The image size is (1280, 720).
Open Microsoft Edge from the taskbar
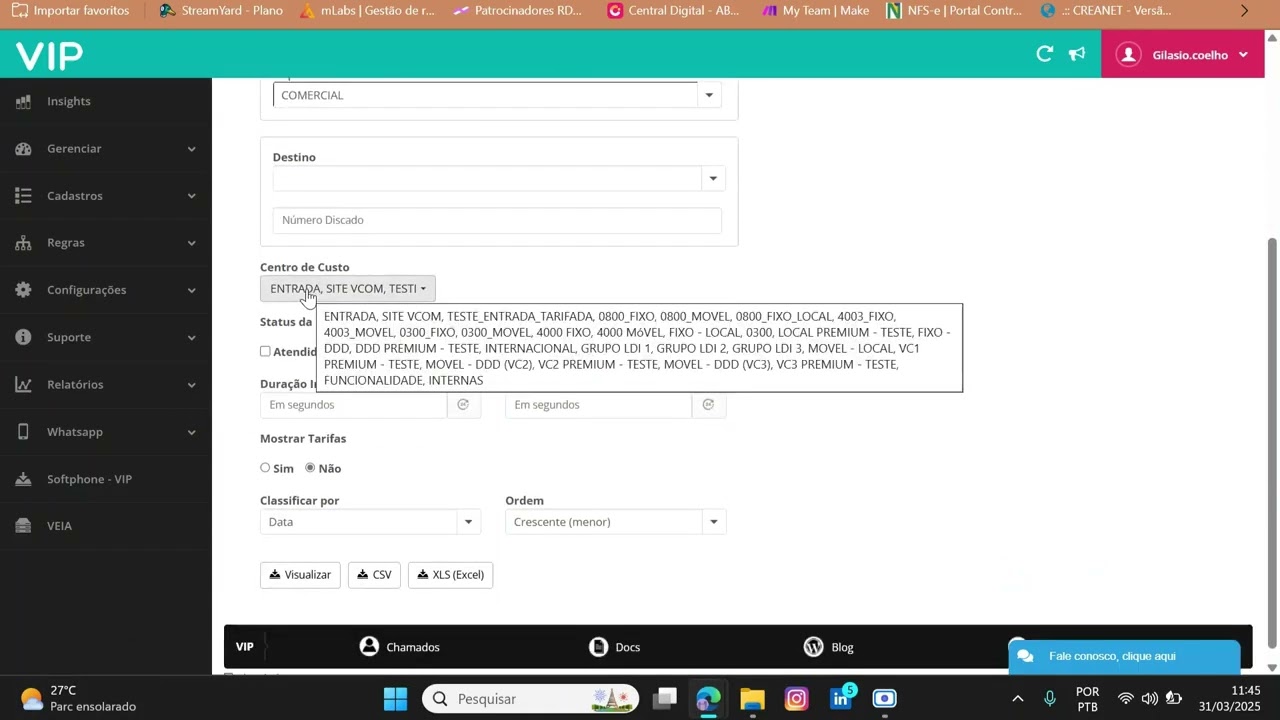[x=708, y=698]
